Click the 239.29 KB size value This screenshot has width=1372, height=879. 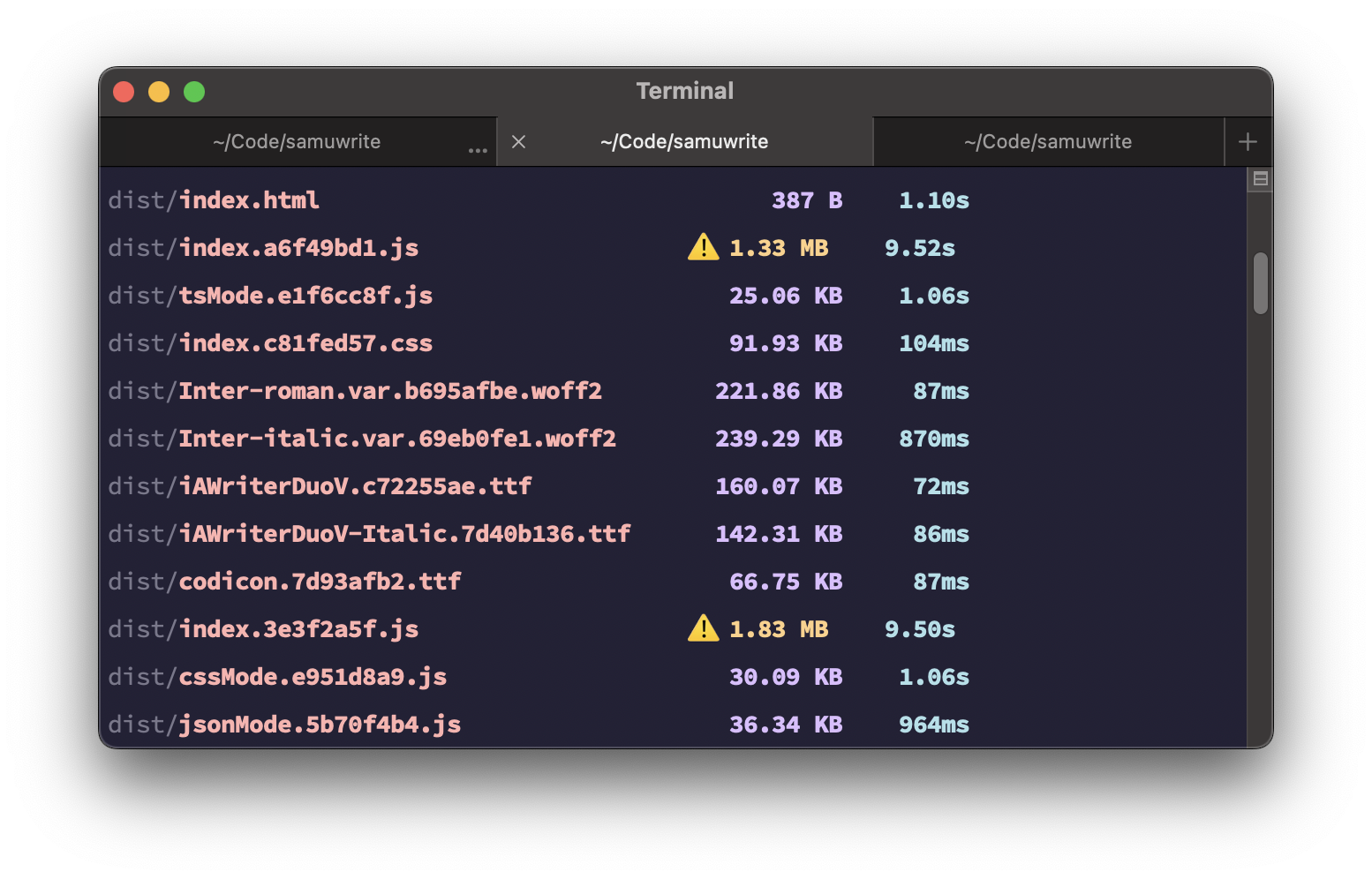coord(779,439)
